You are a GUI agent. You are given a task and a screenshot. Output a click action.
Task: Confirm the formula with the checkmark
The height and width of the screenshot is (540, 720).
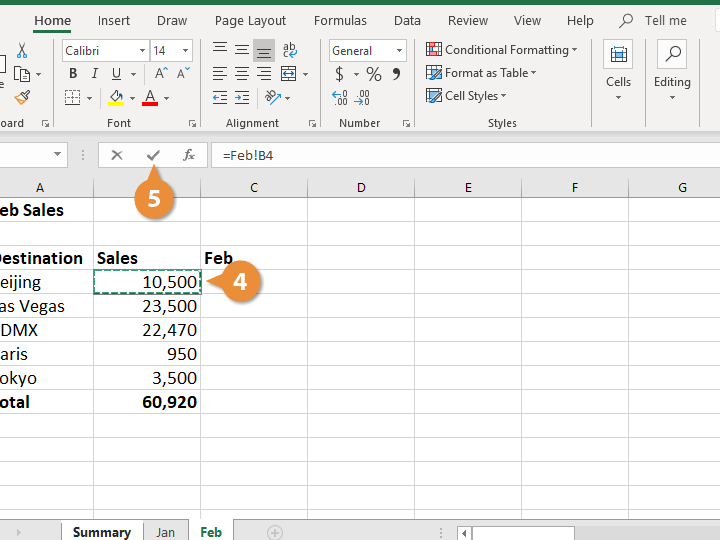(153, 155)
